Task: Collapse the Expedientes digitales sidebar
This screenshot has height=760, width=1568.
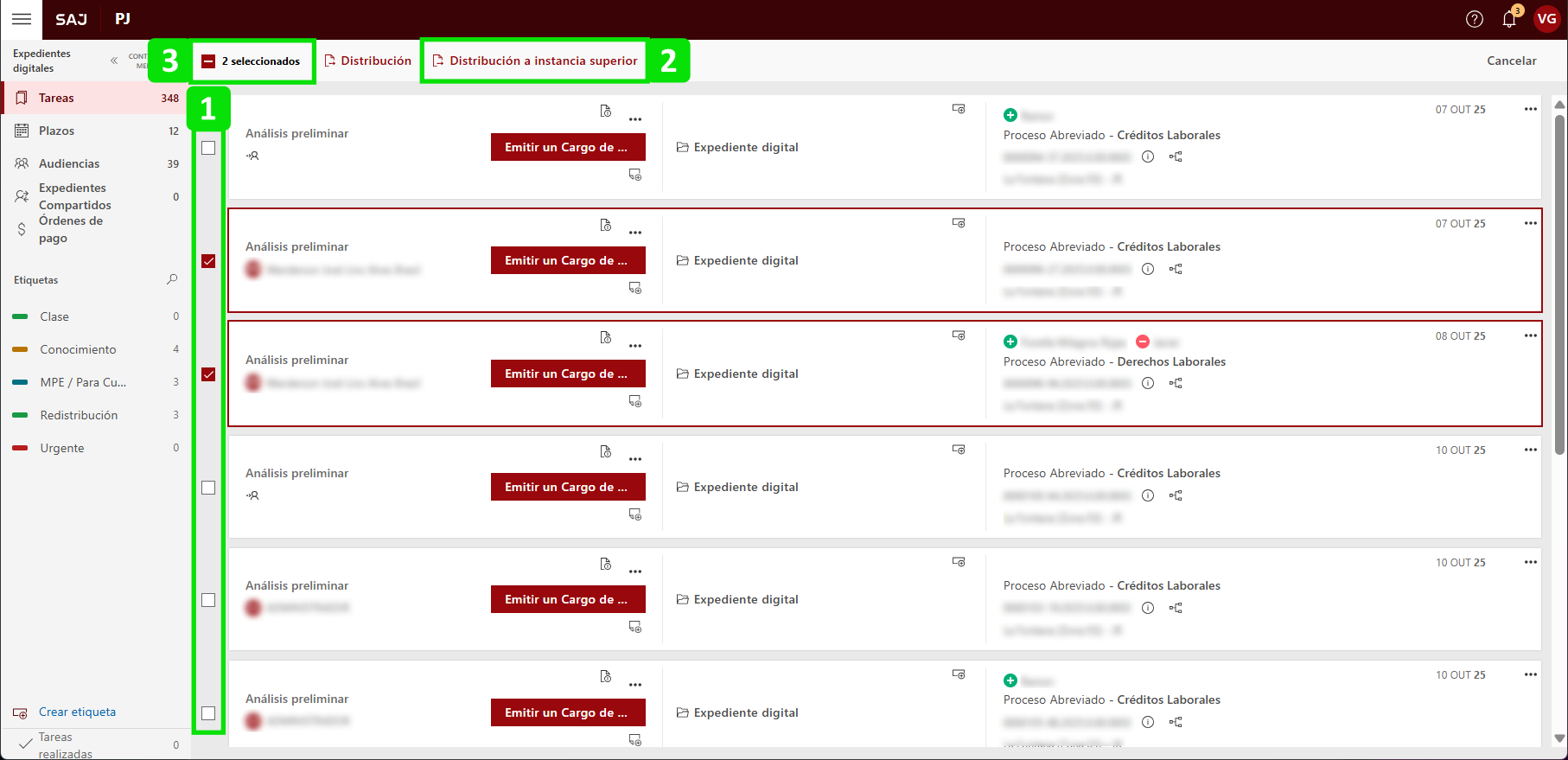Action: [x=114, y=61]
